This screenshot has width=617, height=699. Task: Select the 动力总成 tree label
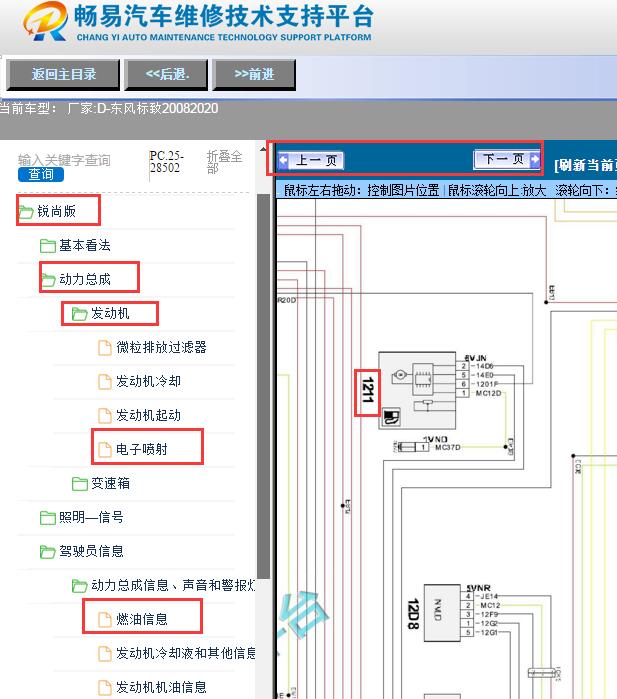(x=85, y=279)
